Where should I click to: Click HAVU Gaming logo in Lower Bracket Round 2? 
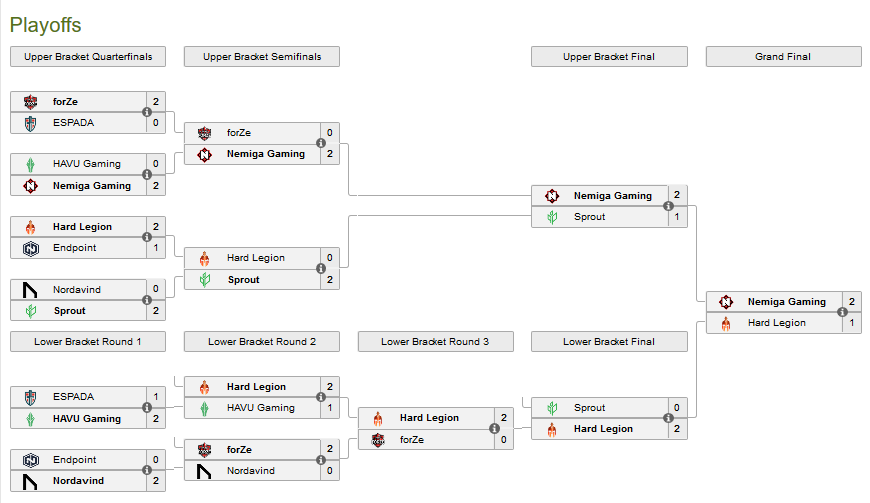coord(204,408)
